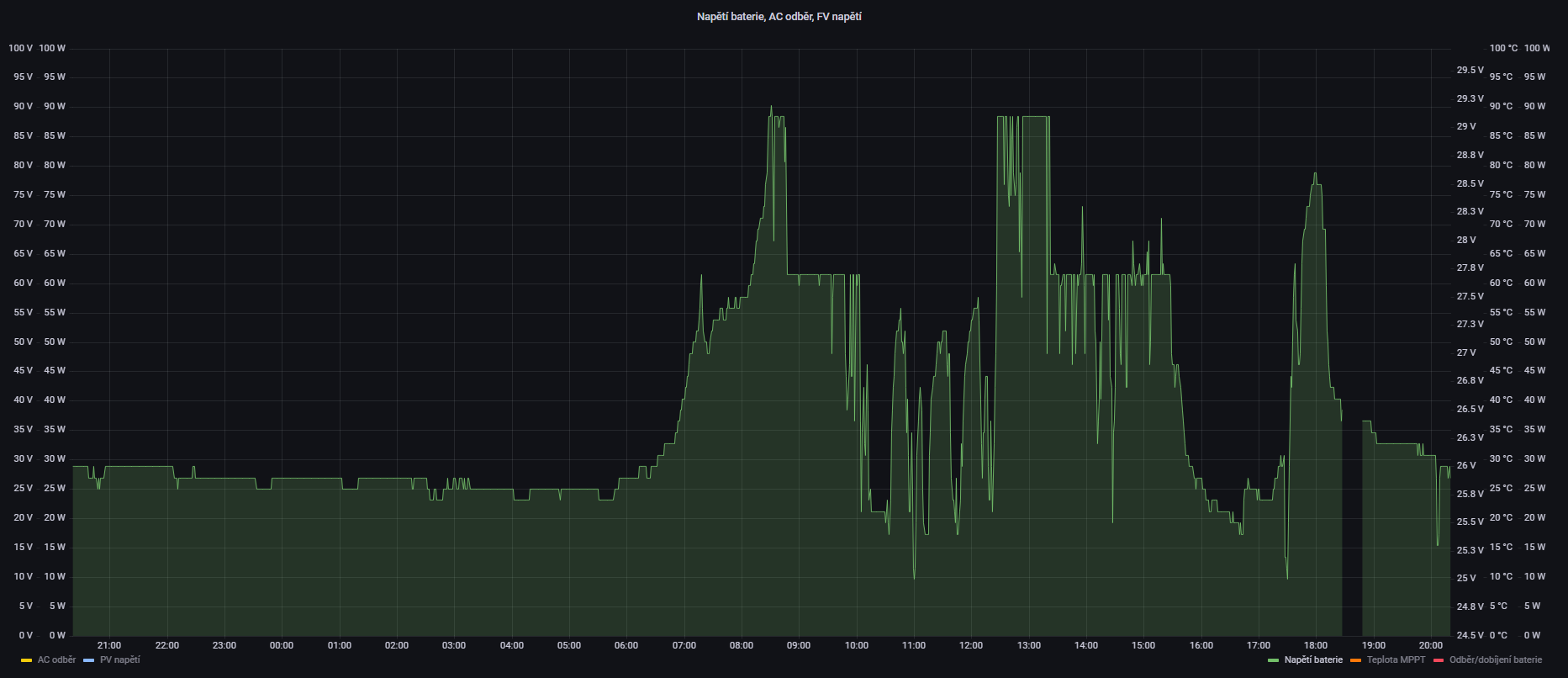Click the deep dip at 11:00
Image resolution: width=1568 pixels, height=678 pixels.
pos(914,577)
